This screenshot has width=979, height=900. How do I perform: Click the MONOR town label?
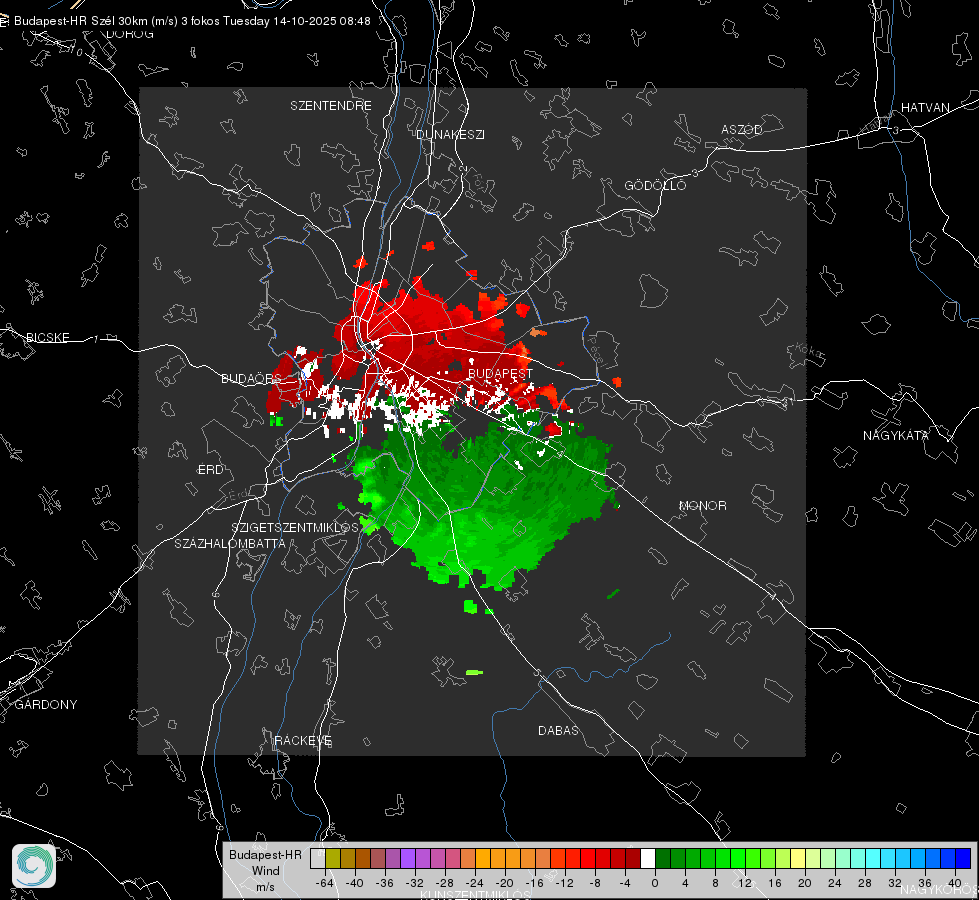pyautogui.click(x=702, y=505)
